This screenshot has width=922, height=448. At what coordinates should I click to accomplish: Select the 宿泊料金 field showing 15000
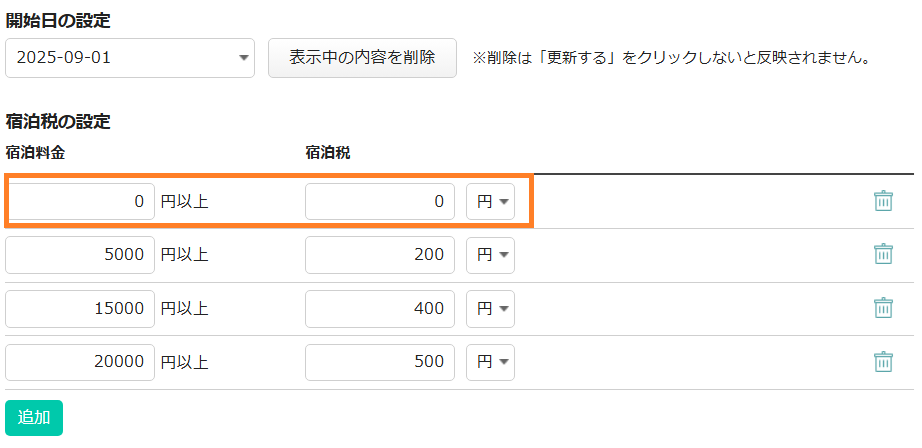pyautogui.click(x=80, y=309)
